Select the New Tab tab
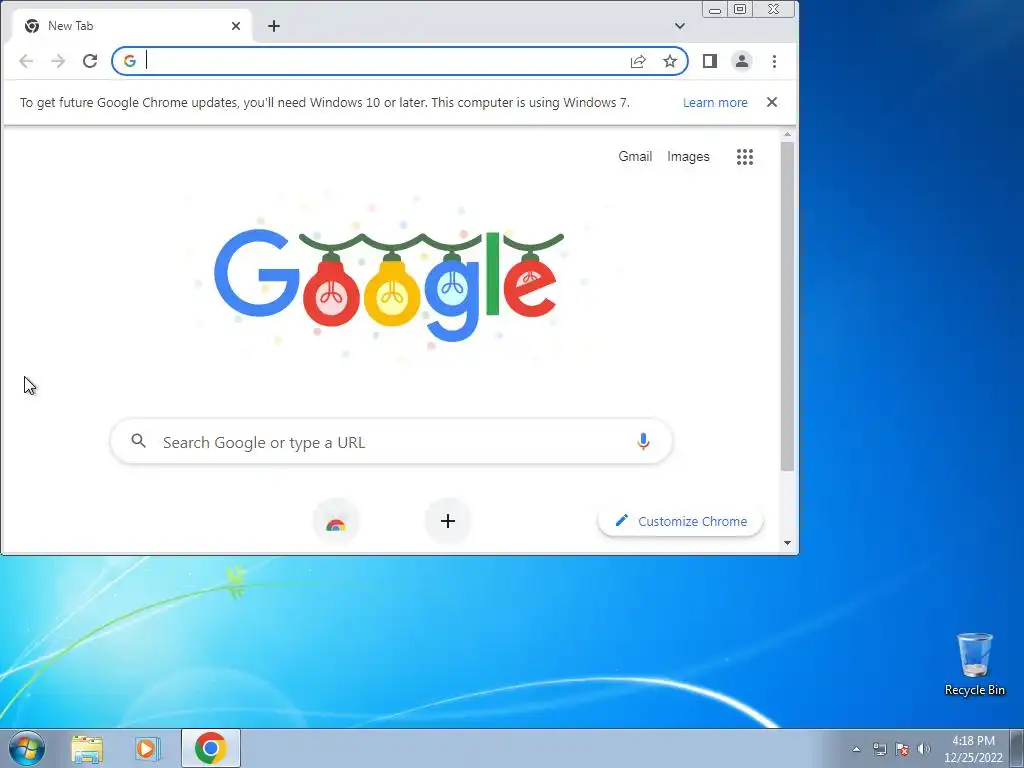This screenshot has width=1024, height=768. click(133, 26)
